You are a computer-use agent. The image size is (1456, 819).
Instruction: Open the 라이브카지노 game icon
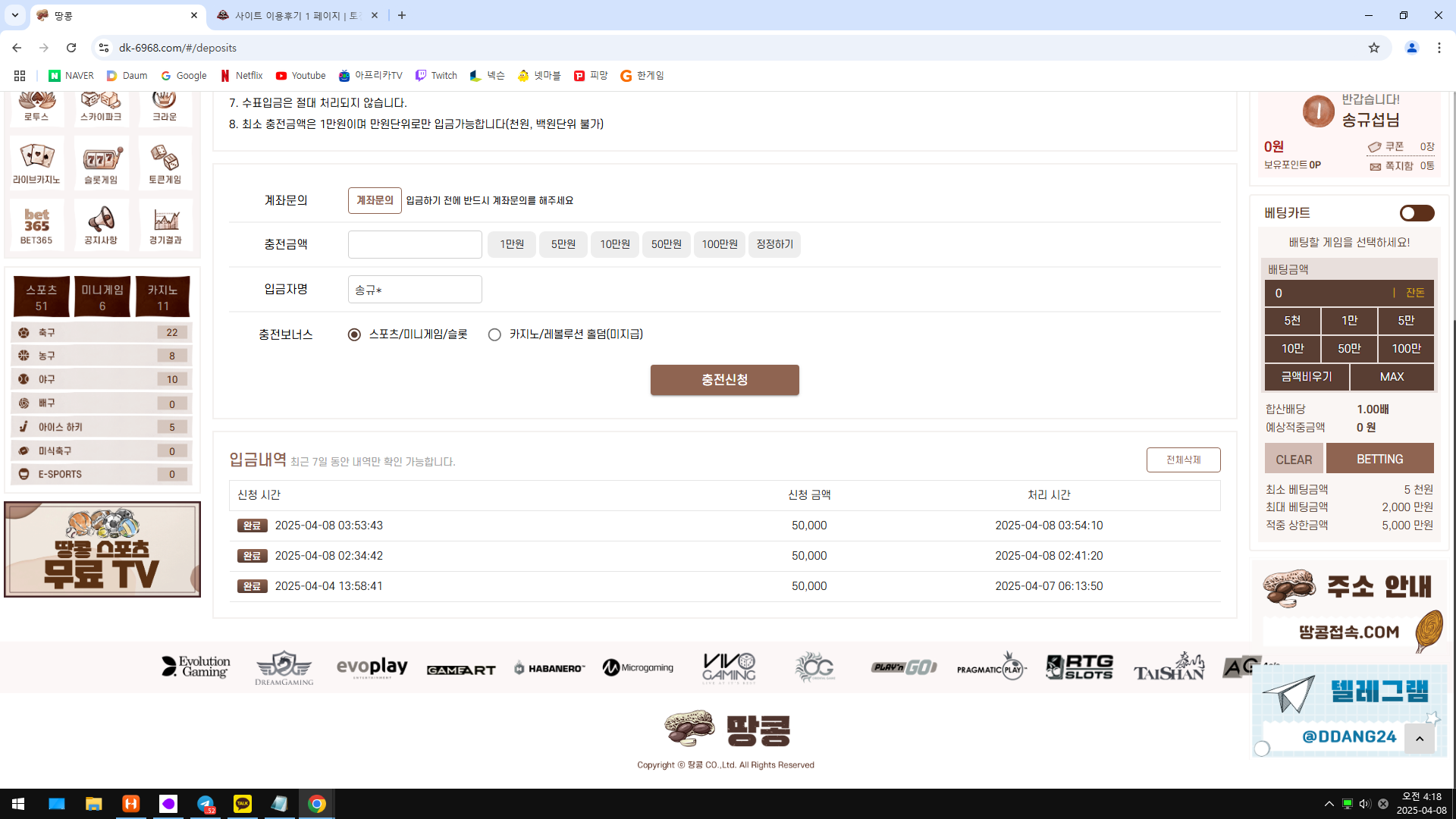pyautogui.click(x=36, y=163)
